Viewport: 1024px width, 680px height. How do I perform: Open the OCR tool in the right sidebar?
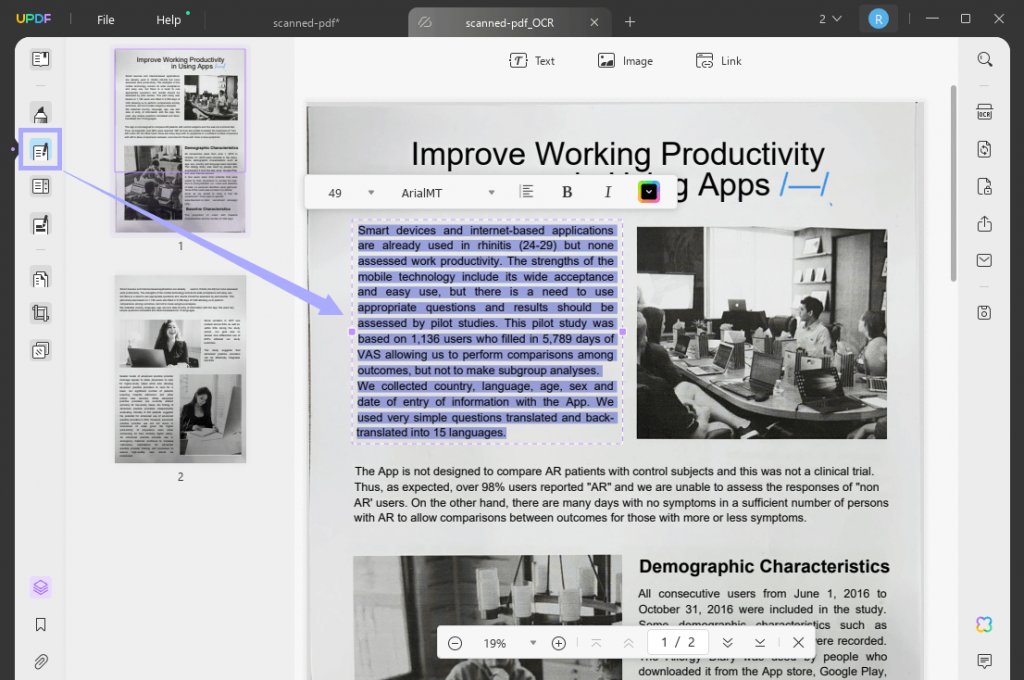pos(984,113)
